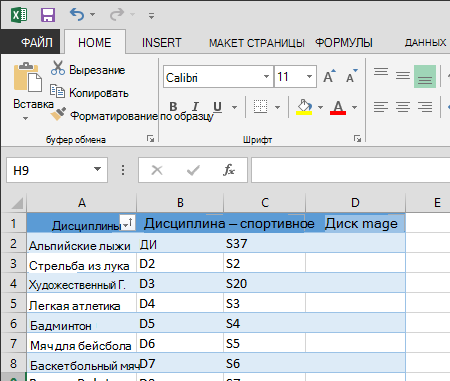Select cell containing S37
The image size is (450, 381).
(x=264, y=243)
